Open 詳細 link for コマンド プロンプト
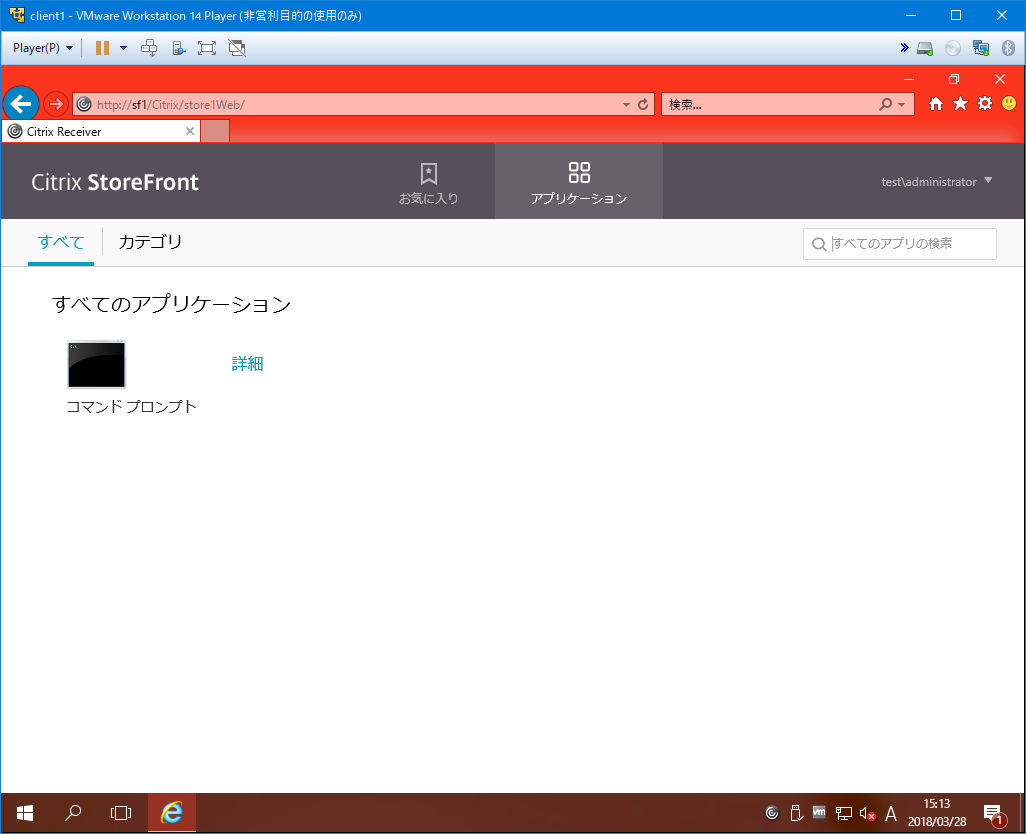 [247, 364]
